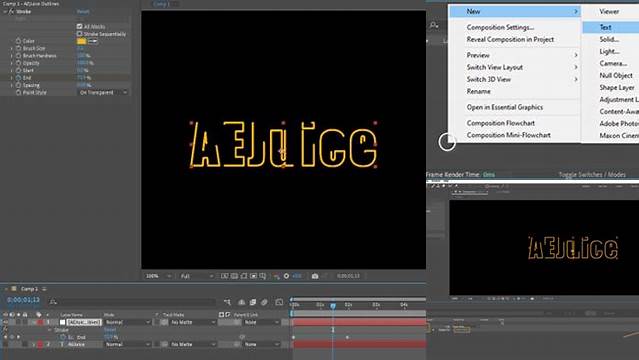Viewport: 639px width, 360px height.
Task: Expand the Opacity property
Action: click(12, 63)
